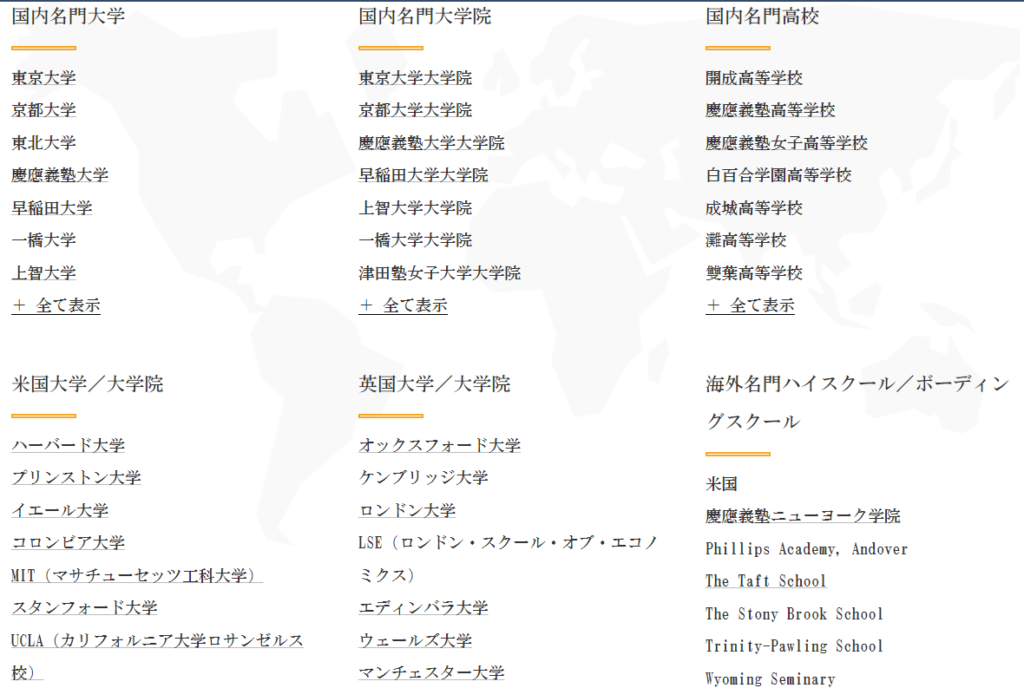Open 京都大学大学院 link
The width and height of the screenshot is (1024, 688).
415,110
